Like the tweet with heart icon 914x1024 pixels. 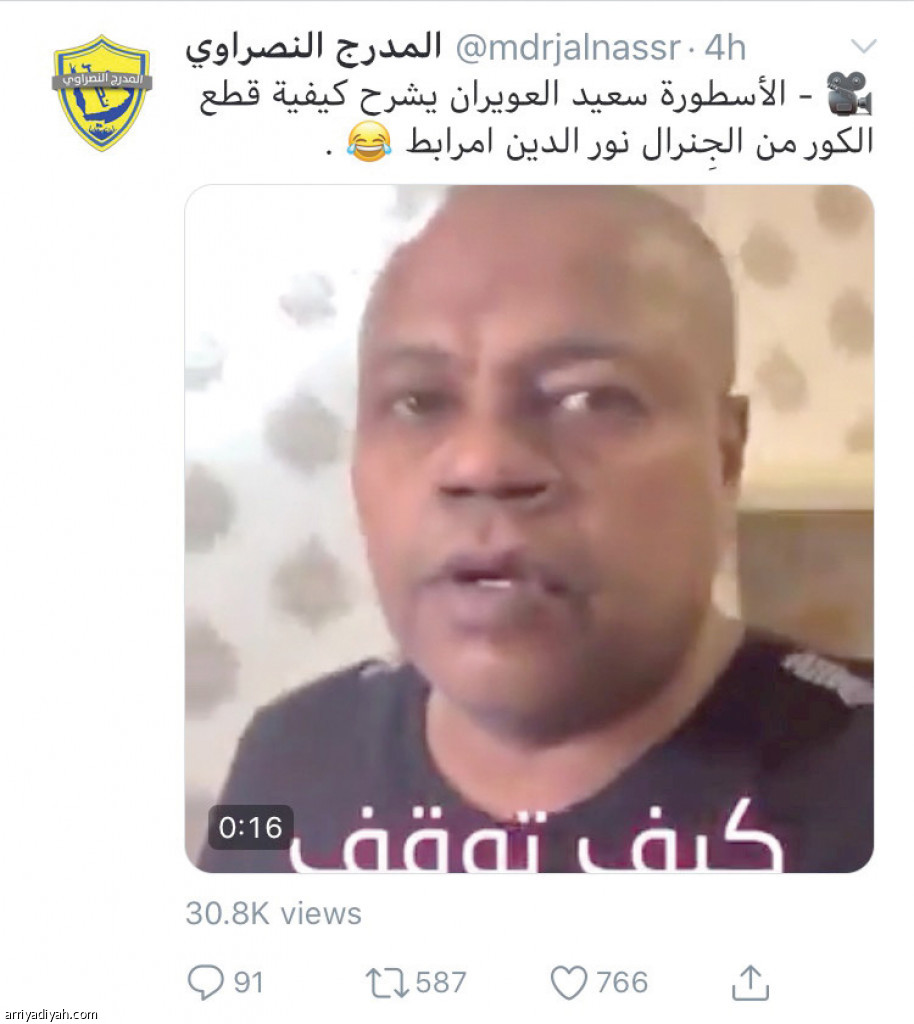[x=569, y=983]
